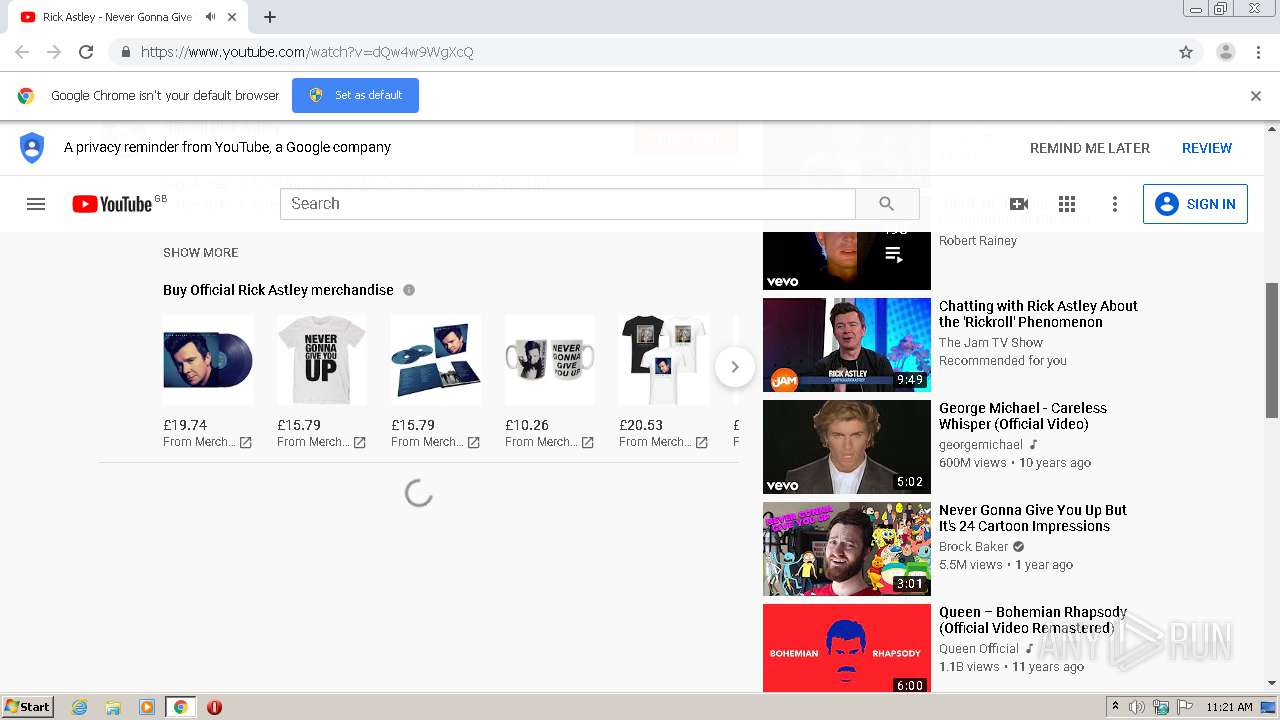Dismiss the default browser infobar
The height and width of the screenshot is (720, 1280).
[1256, 96]
